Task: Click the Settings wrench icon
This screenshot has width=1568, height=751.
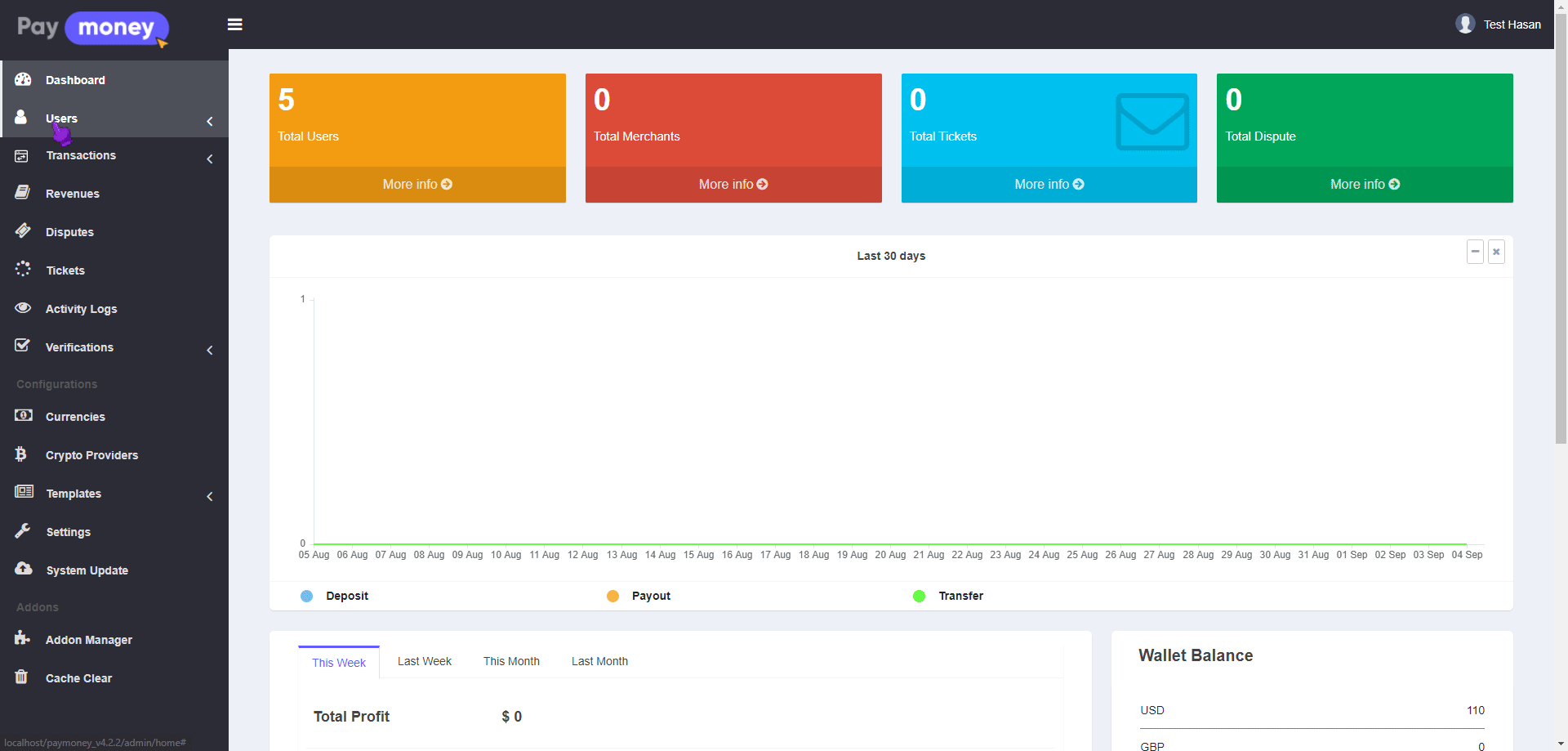Action: point(23,531)
